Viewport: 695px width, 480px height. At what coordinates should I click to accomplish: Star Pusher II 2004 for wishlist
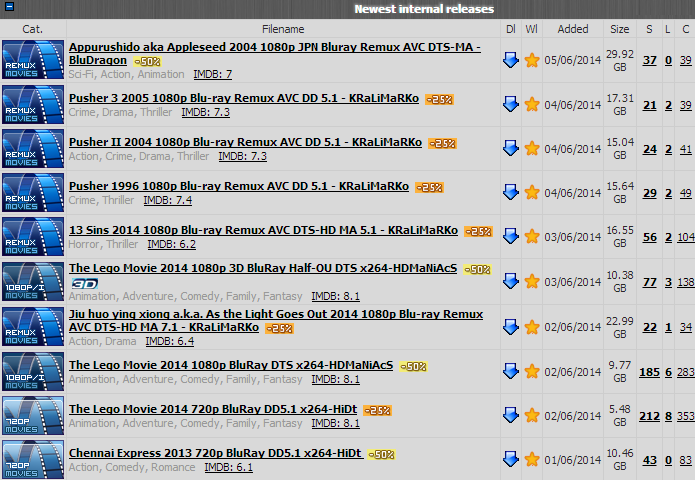(x=531, y=148)
